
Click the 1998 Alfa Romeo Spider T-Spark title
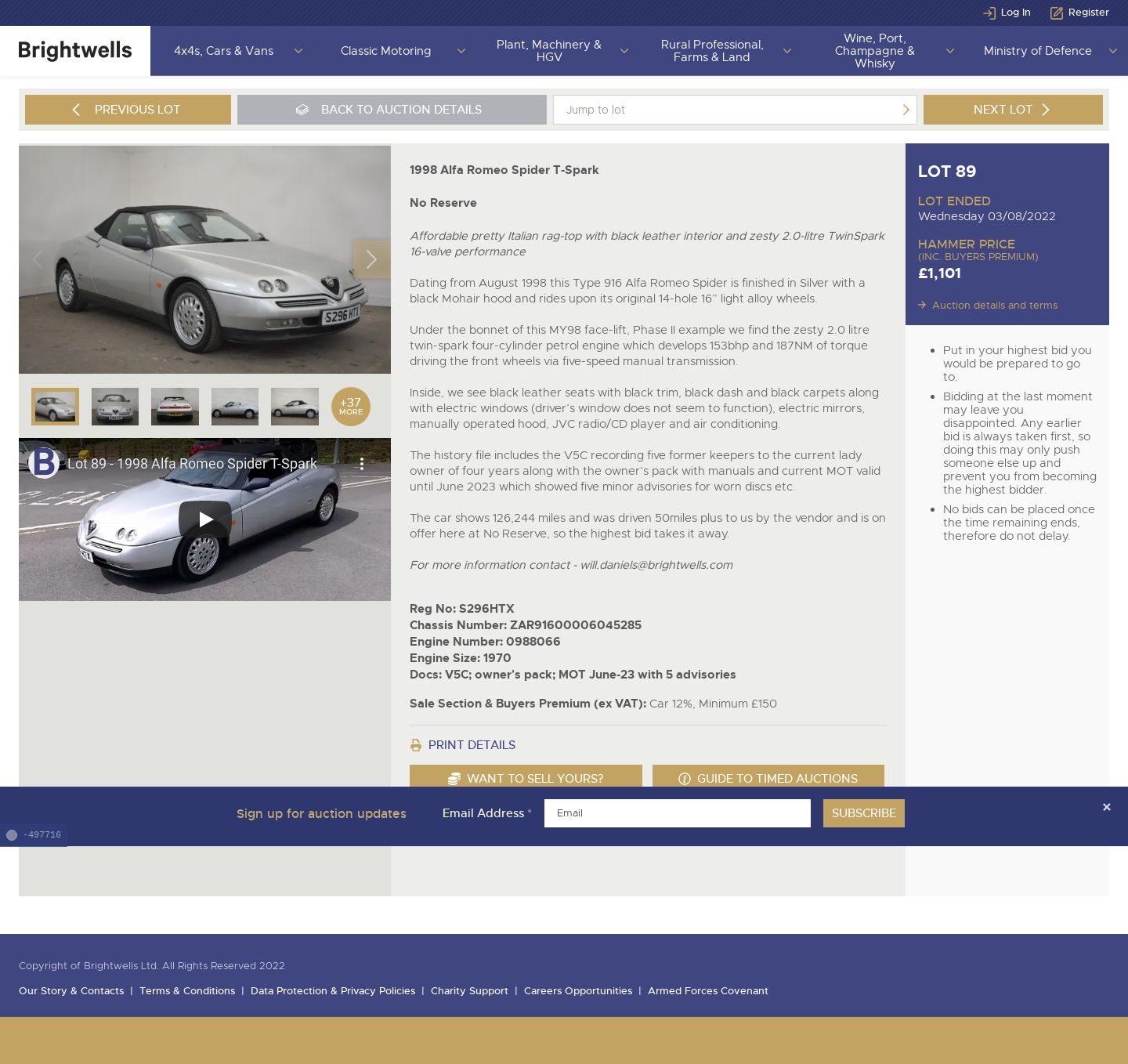(x=504, y=170)
